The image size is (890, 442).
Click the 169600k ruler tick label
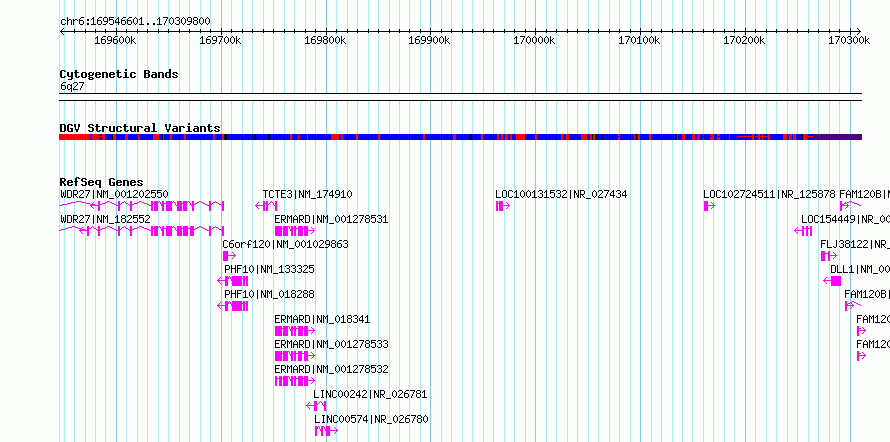pos(115,40)
